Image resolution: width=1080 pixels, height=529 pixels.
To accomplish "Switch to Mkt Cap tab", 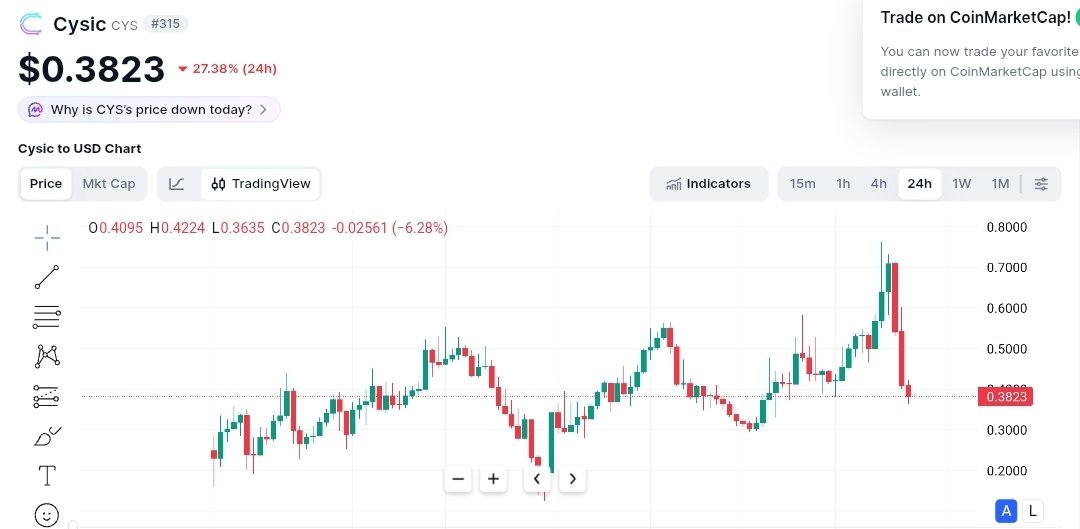I will pyautogui.click(x=108, y=184).
